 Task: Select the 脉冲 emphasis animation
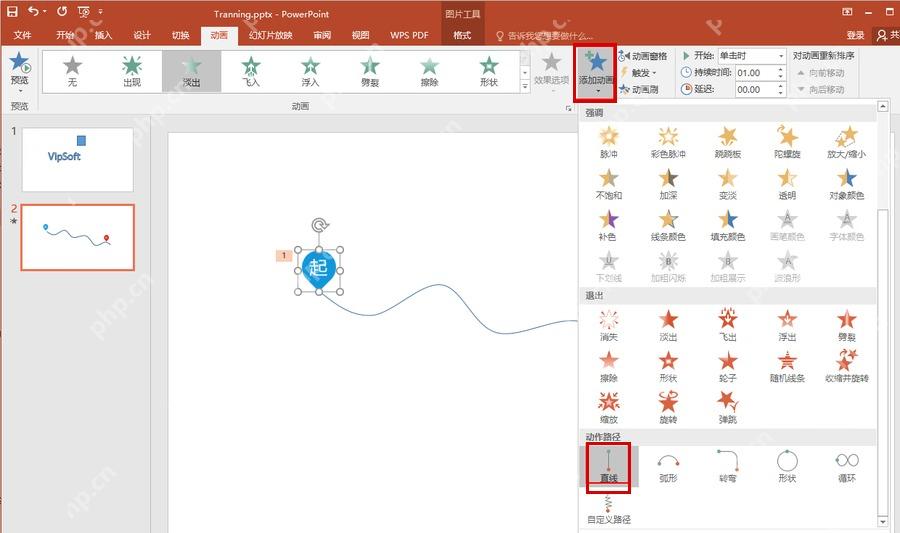(608, 142)
